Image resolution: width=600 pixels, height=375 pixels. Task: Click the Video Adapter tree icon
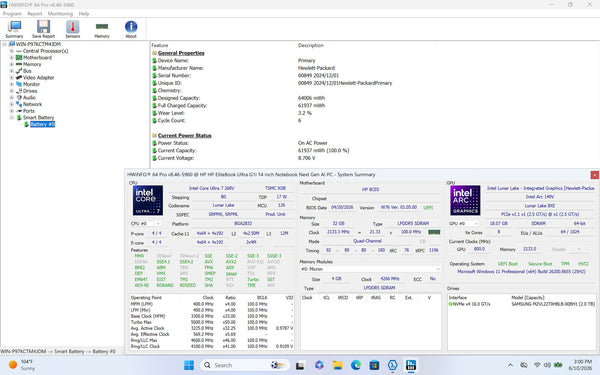19,78
